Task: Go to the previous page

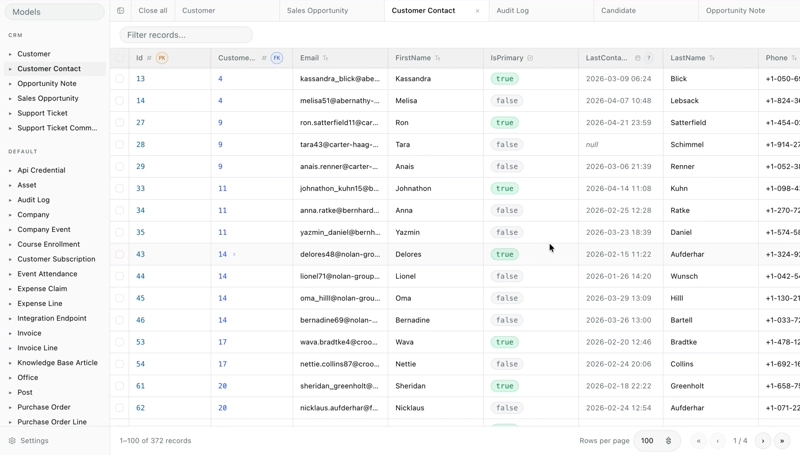Action: coord(717,441)
